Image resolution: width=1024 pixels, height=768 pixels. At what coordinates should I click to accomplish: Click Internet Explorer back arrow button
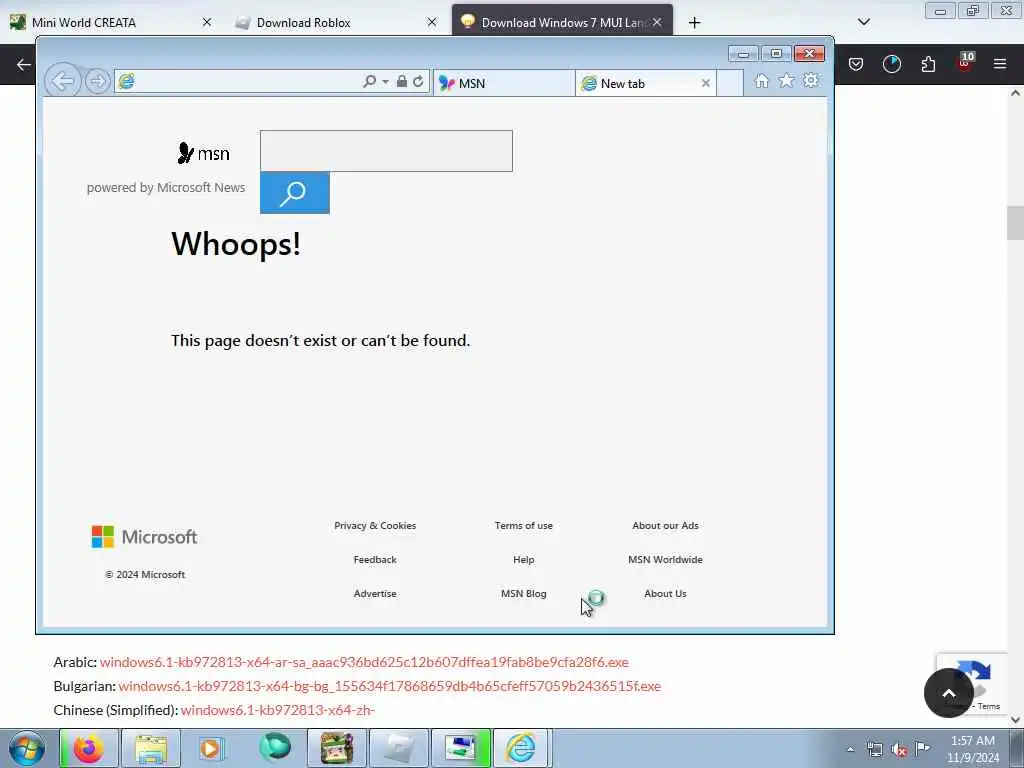tap(62, 82)
